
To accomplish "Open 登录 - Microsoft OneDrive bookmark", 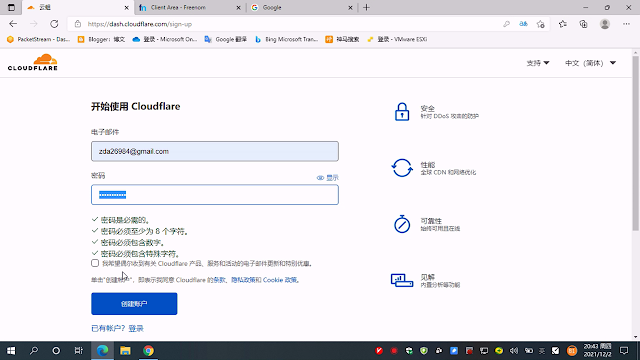I will coord(165,40).
